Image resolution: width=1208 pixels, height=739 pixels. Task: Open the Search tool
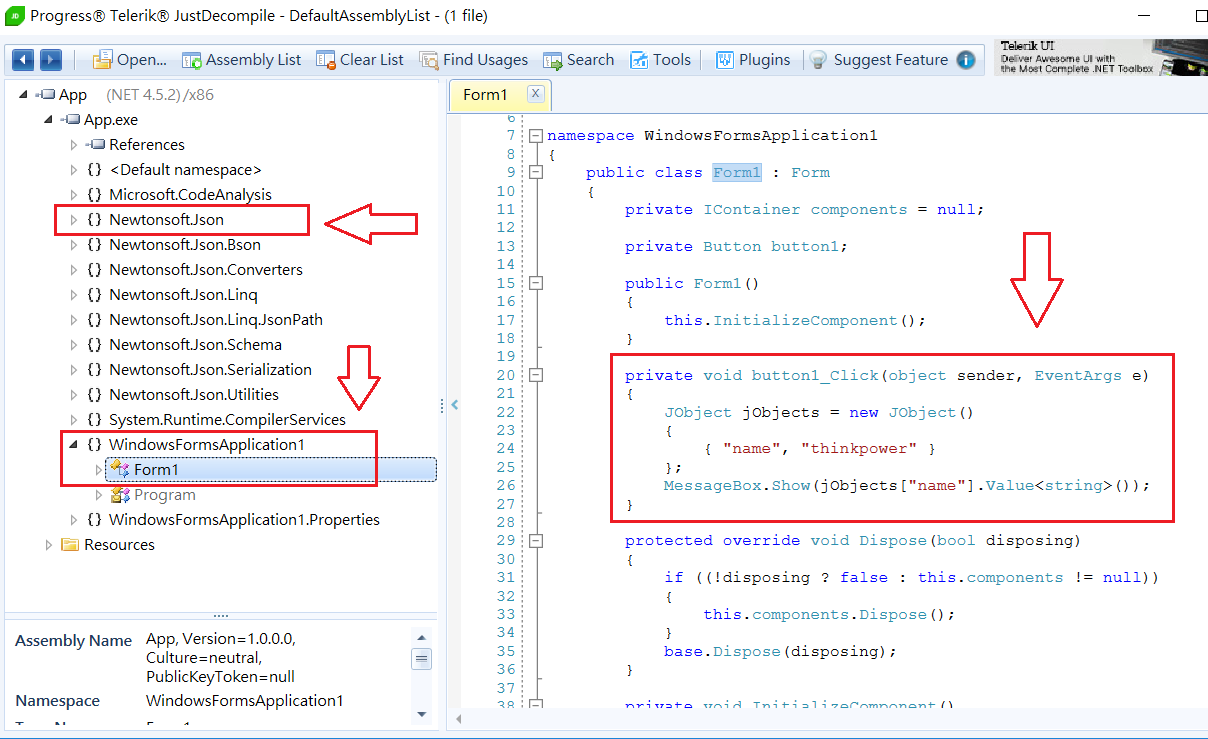[x=578, y=60]
